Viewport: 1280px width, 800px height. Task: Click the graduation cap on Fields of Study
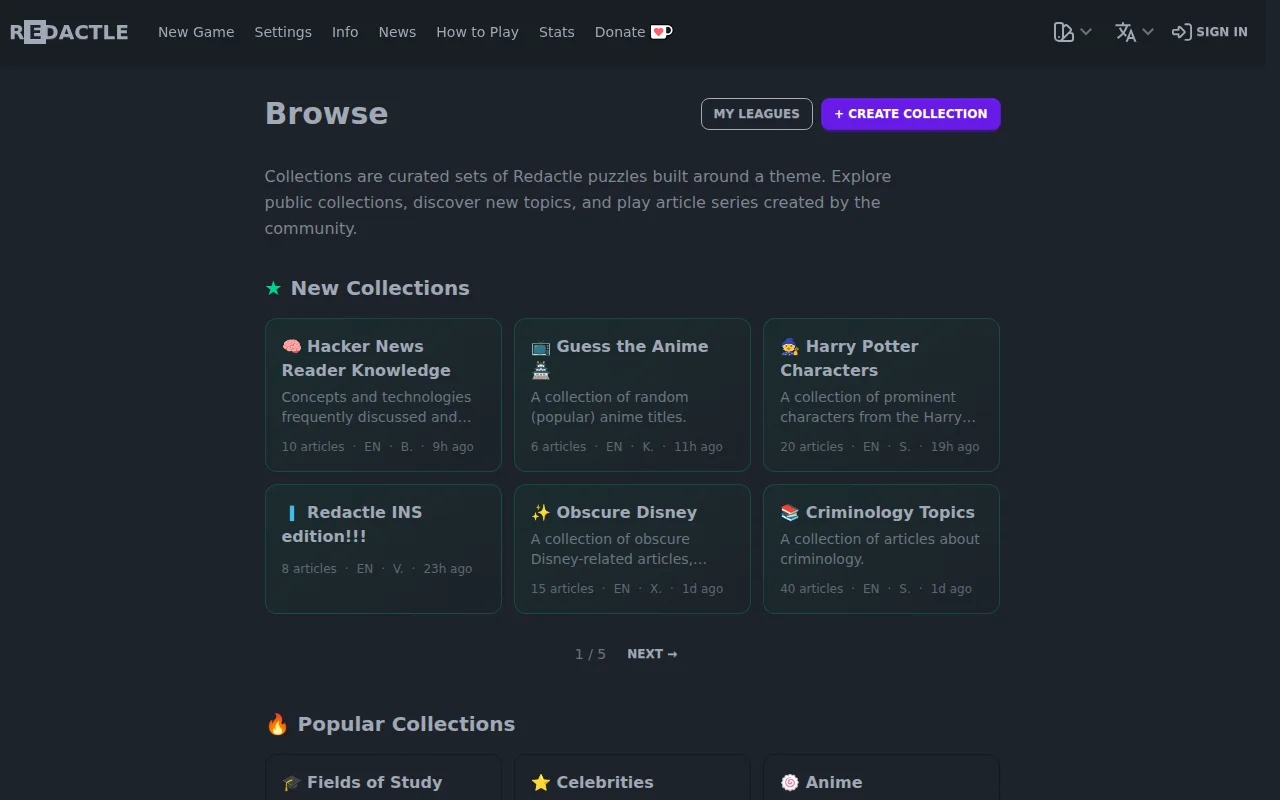click(x=291, y=782)
